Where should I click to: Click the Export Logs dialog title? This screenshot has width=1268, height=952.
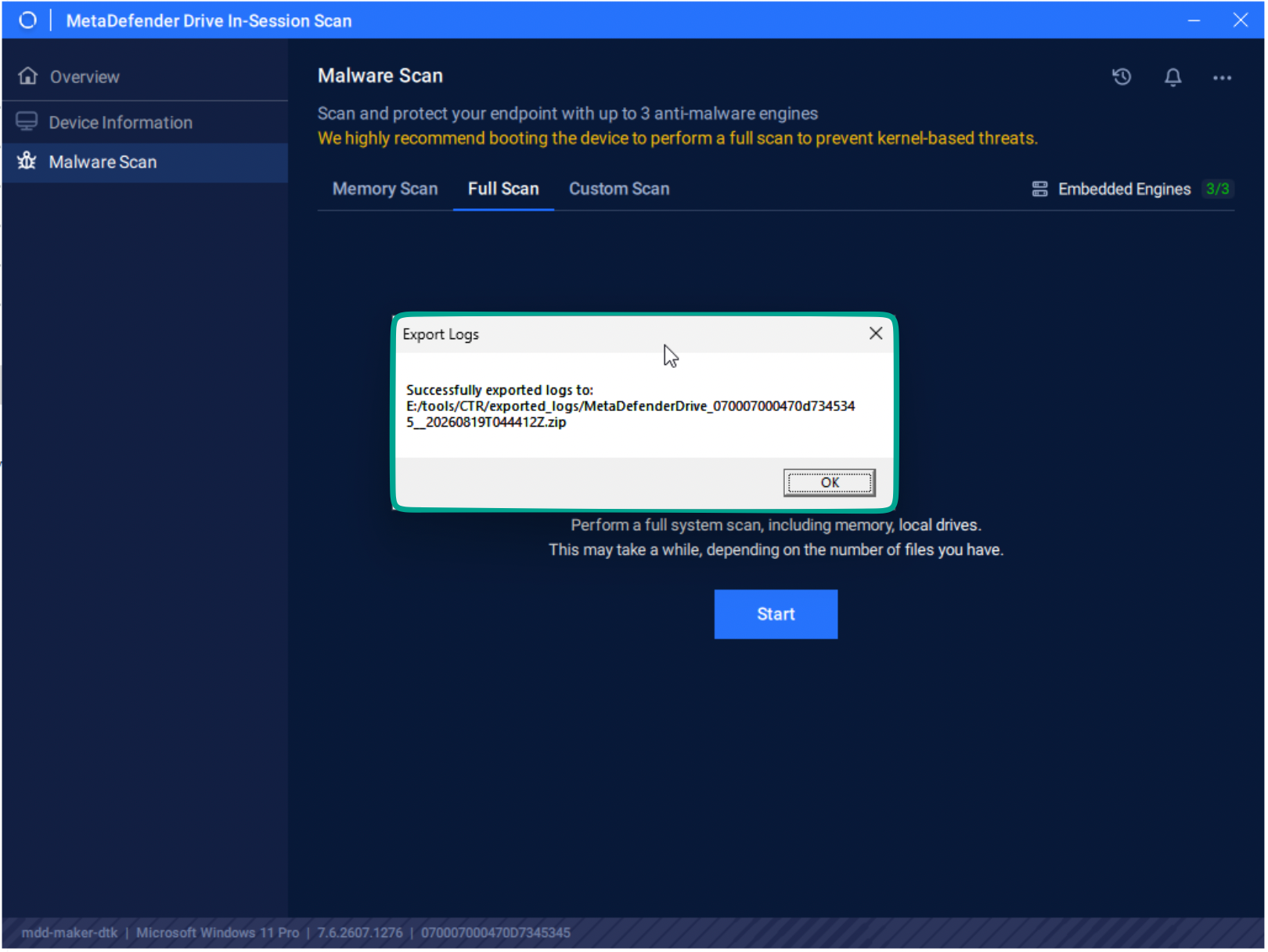click(x=441, y=334)
